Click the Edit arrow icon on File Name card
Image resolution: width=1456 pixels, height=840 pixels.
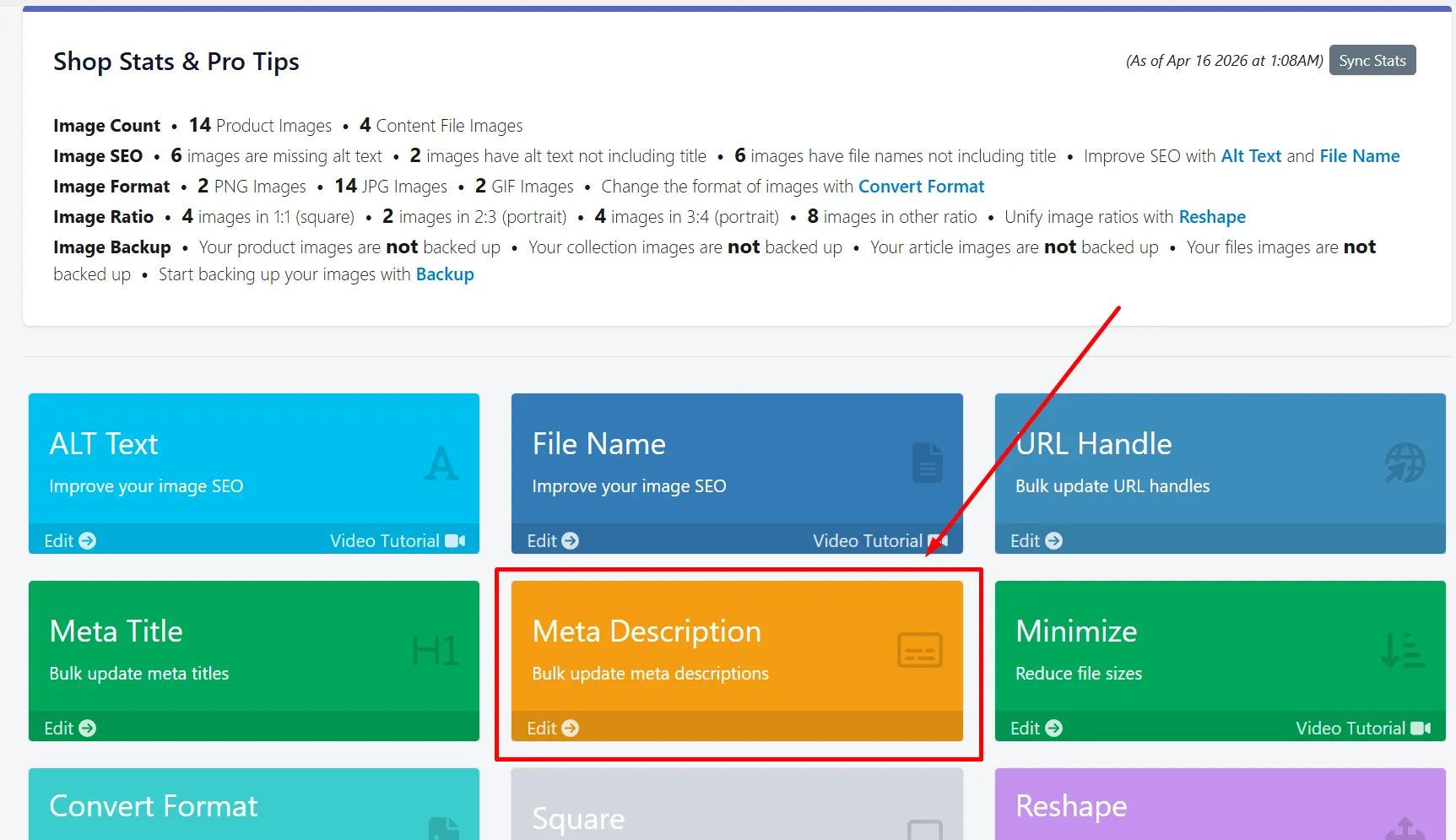[571, 540]
